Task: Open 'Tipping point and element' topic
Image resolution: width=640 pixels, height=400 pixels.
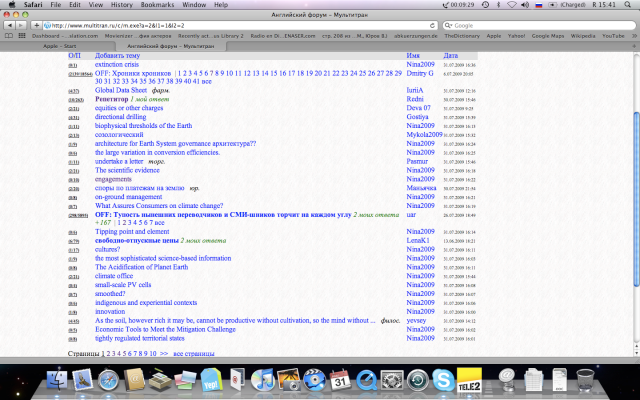Action: click(x=132, y=231)
